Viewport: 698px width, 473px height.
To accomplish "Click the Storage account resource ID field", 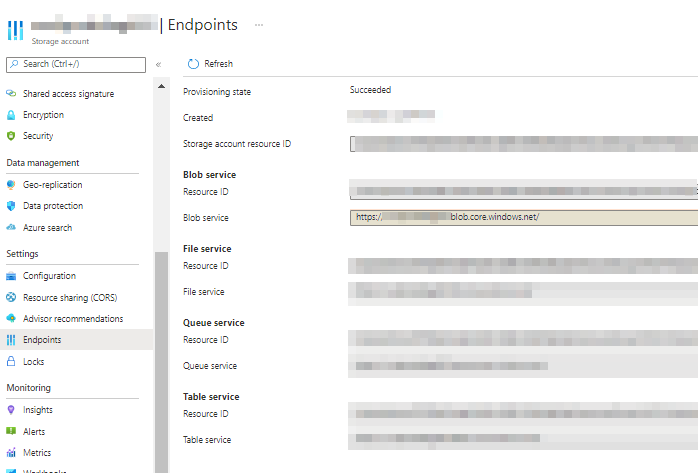I will tap(524, 144).
